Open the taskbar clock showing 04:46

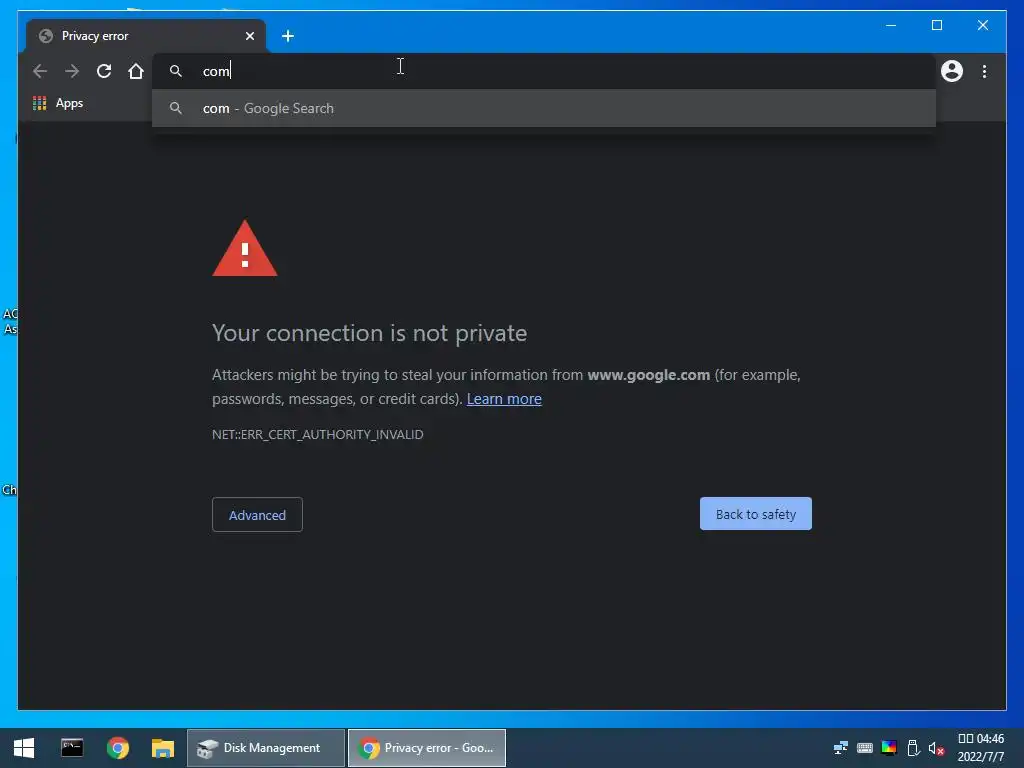click(x=981, y=748)
